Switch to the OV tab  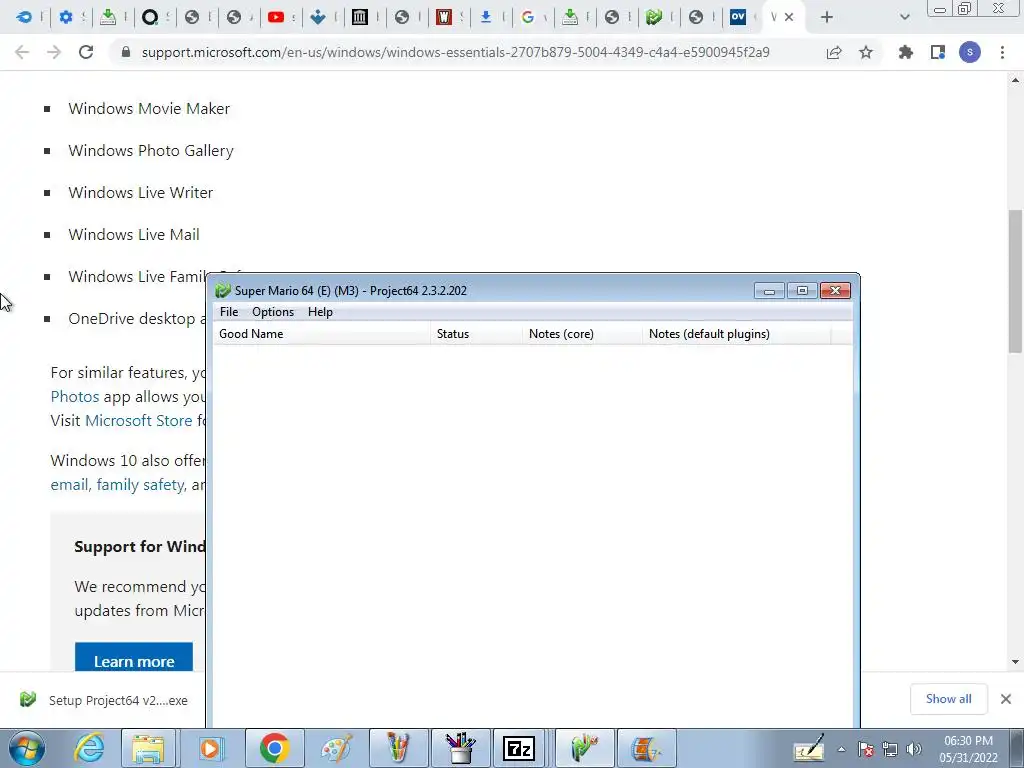coord(738,17)
